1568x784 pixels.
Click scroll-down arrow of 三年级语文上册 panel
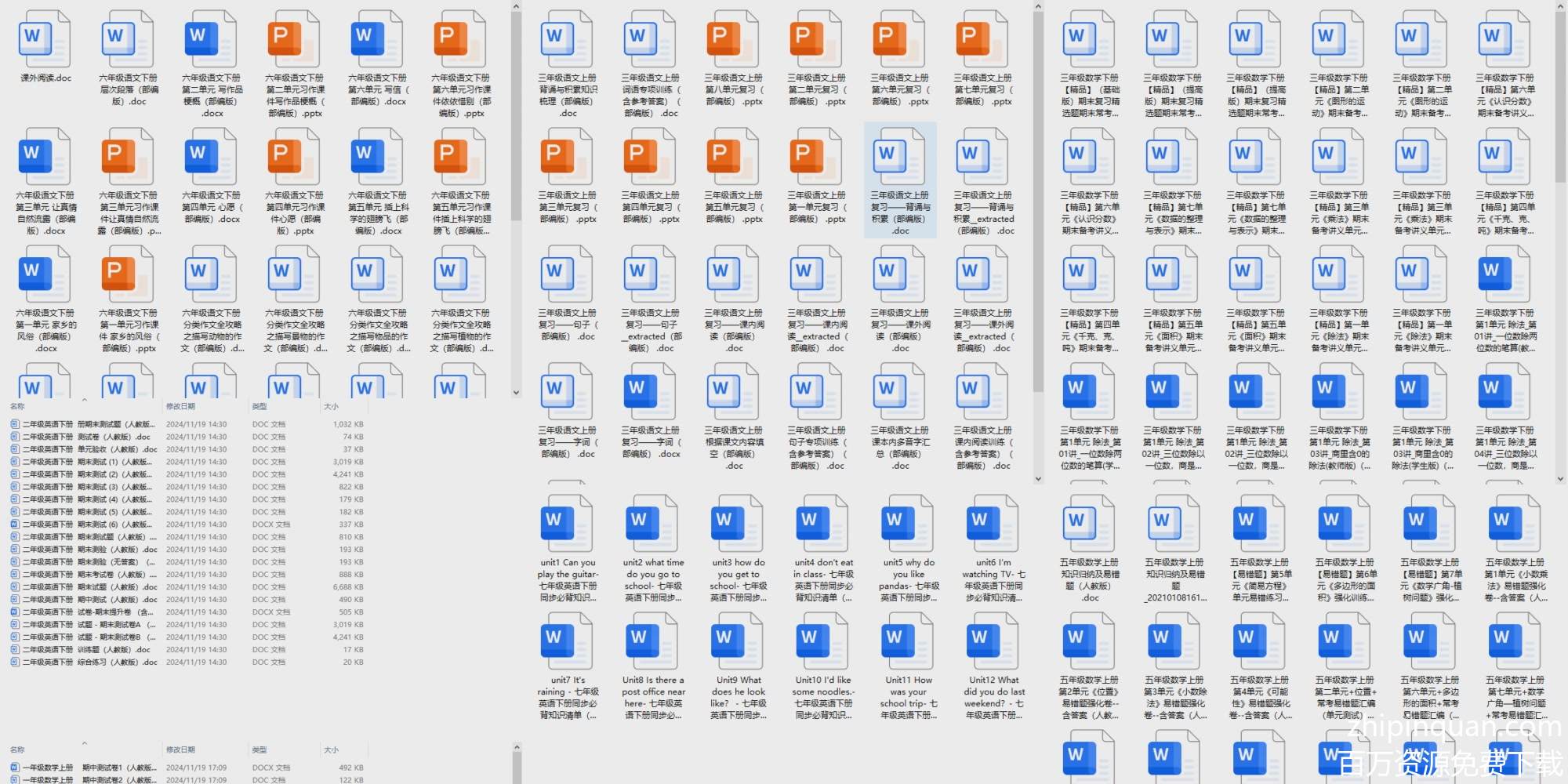(1038, 478)
